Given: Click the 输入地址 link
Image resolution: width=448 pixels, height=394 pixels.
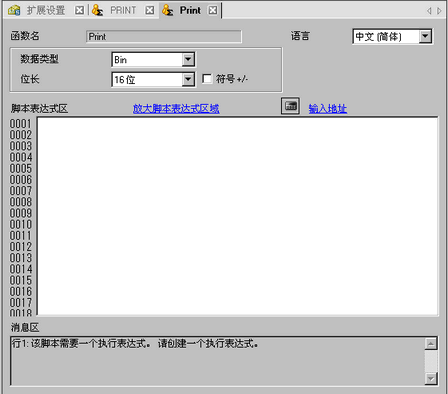Looking at the screenshot, I should tap(328, 109).
